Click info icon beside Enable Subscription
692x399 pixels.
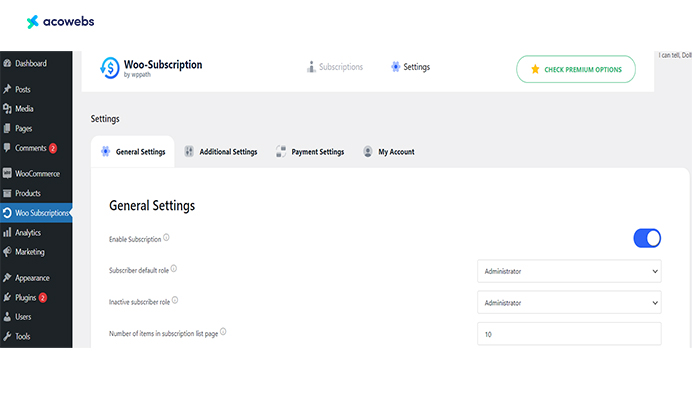tap(166, 237)
